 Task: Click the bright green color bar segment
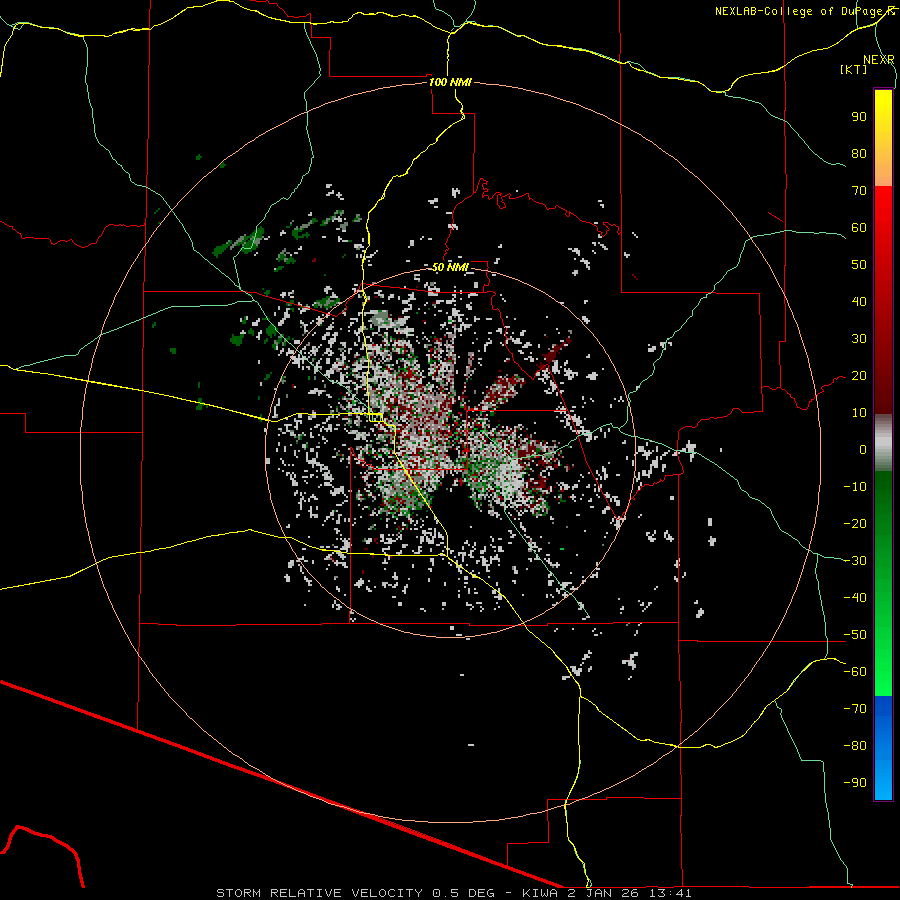883,660
